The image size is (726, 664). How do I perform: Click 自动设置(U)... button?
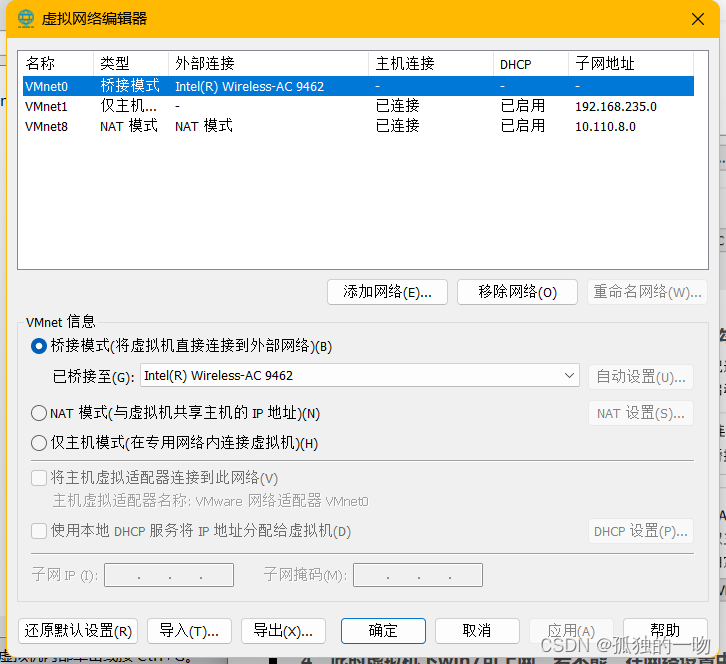click(x=641, y=376)
